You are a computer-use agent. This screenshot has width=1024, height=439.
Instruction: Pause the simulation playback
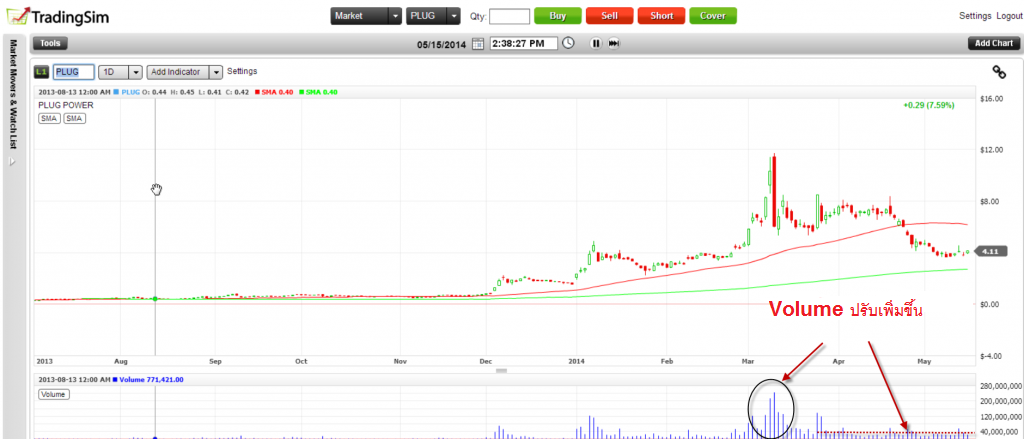click(596, 43)
